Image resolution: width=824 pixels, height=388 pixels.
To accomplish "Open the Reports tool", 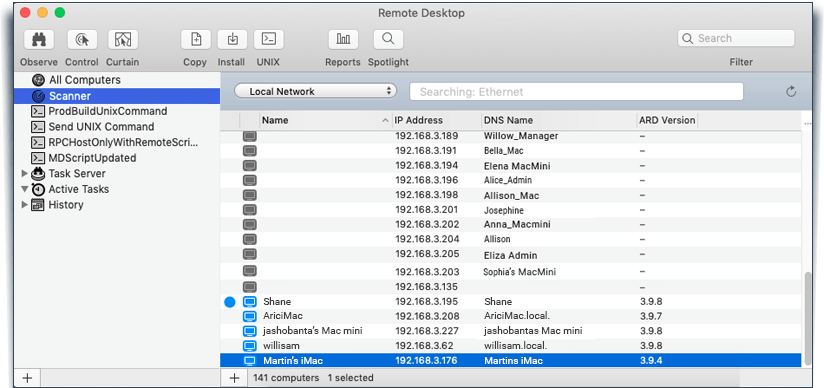I will tap(343, 39).
